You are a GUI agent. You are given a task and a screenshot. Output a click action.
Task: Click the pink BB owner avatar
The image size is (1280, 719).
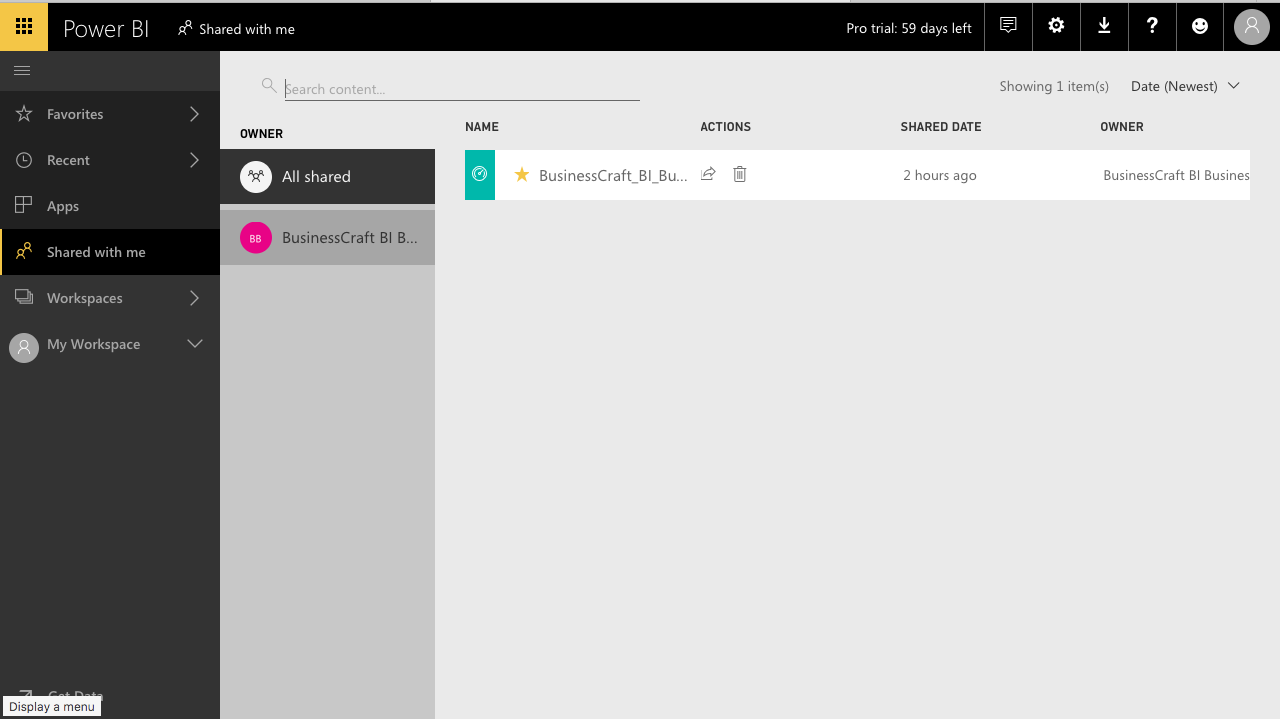click(x=256, y=238)
